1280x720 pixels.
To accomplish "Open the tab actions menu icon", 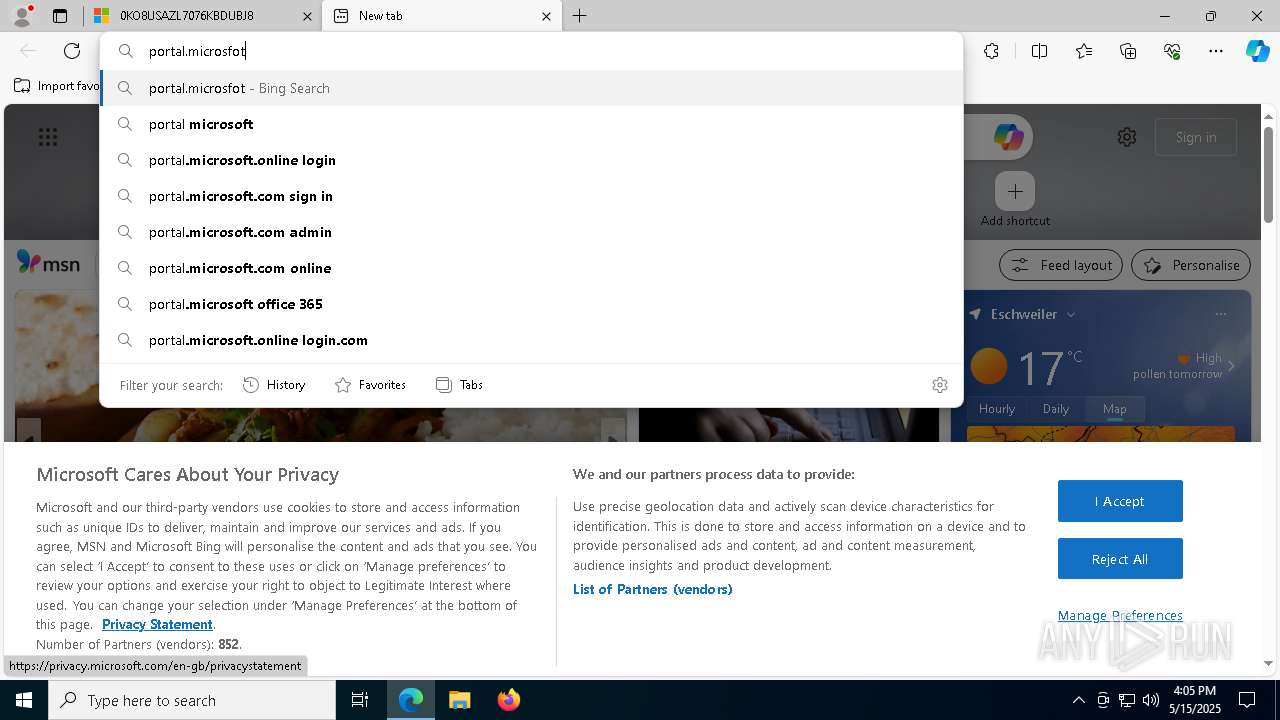I will (60, 16).
